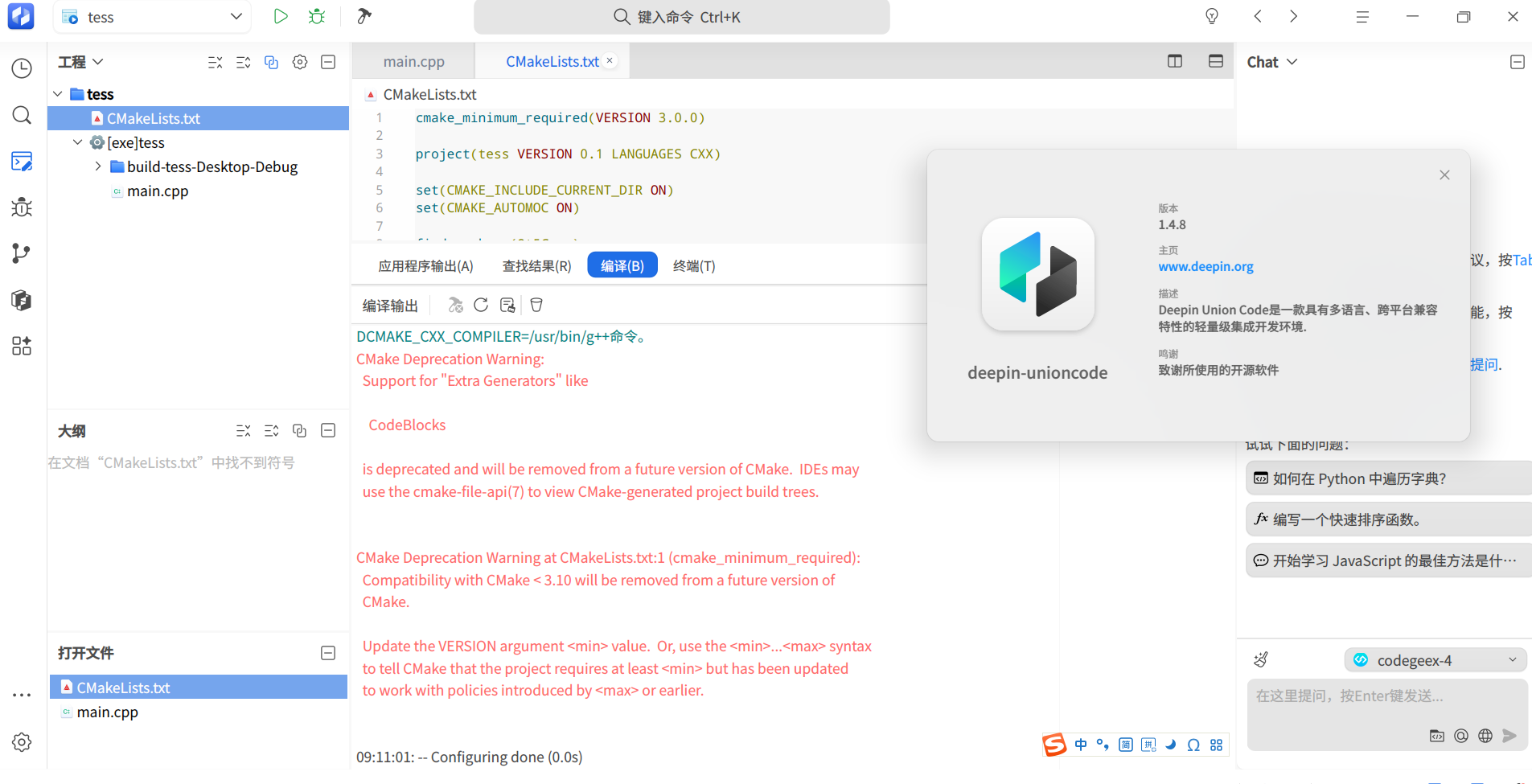Switch to 查找结果(R) tab

pos(537,266)
